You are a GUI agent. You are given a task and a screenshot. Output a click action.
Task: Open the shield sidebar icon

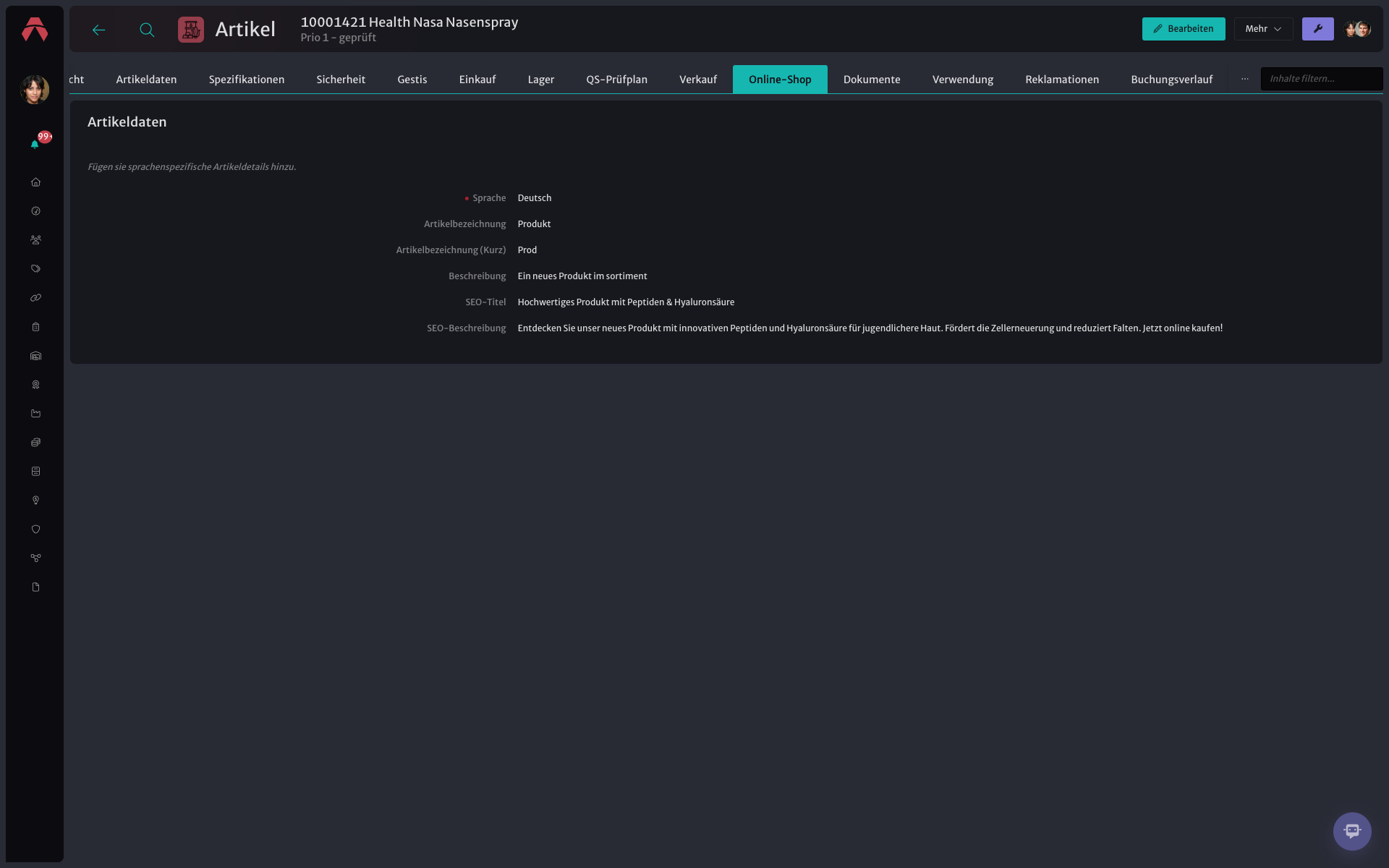(35, 529)
